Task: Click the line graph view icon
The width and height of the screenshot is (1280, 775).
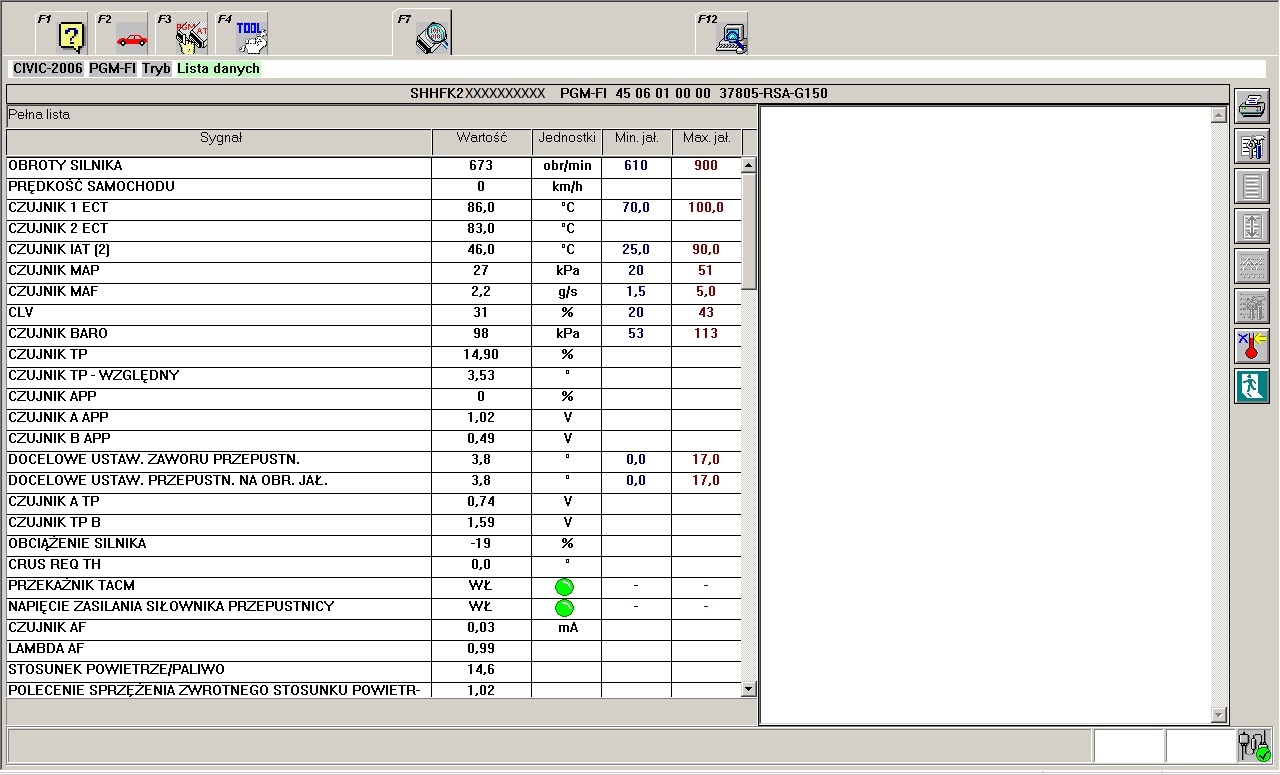Action: click(x=1252, y=266)
